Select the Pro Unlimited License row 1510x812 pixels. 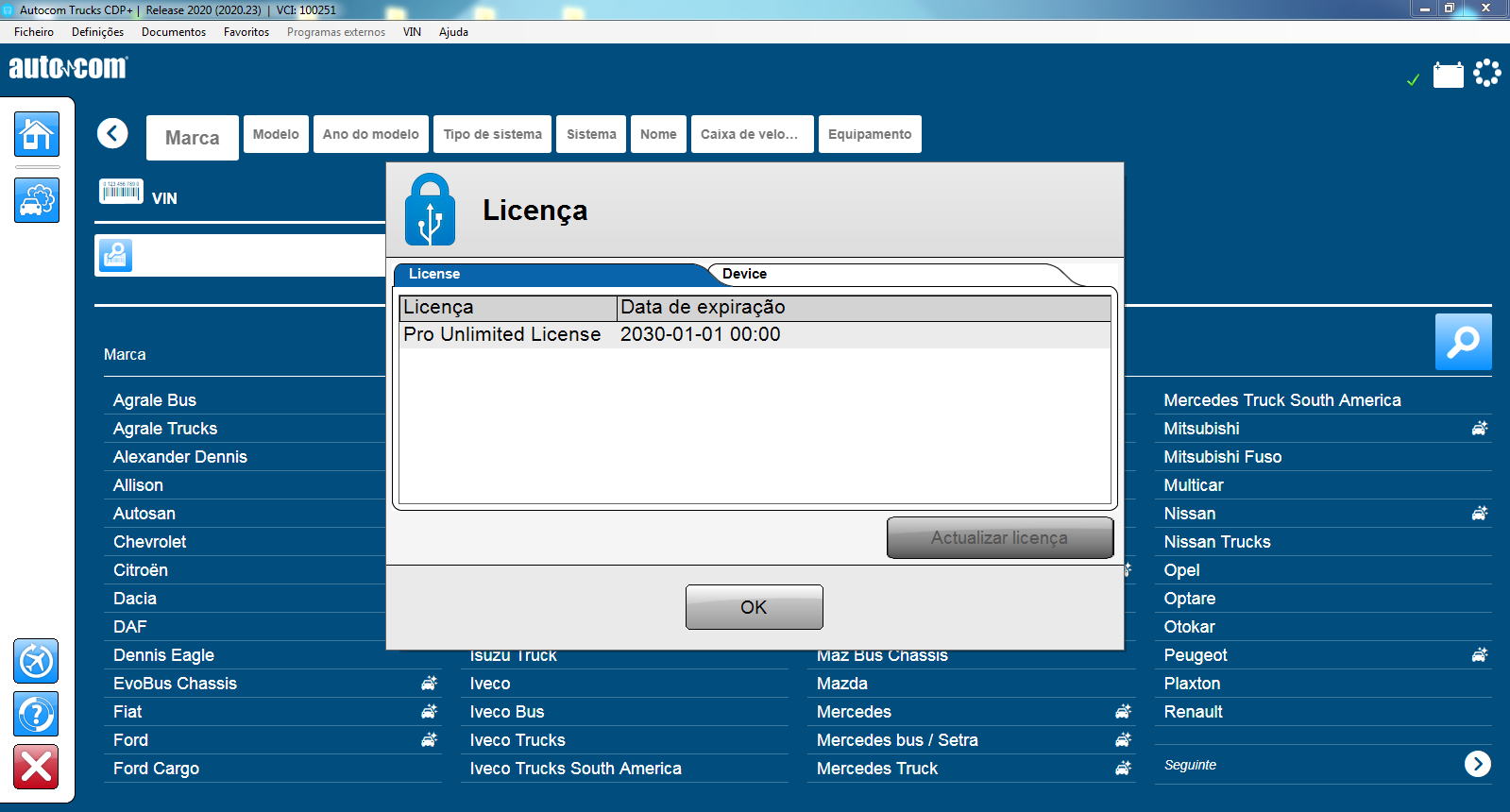click(591, 334)
